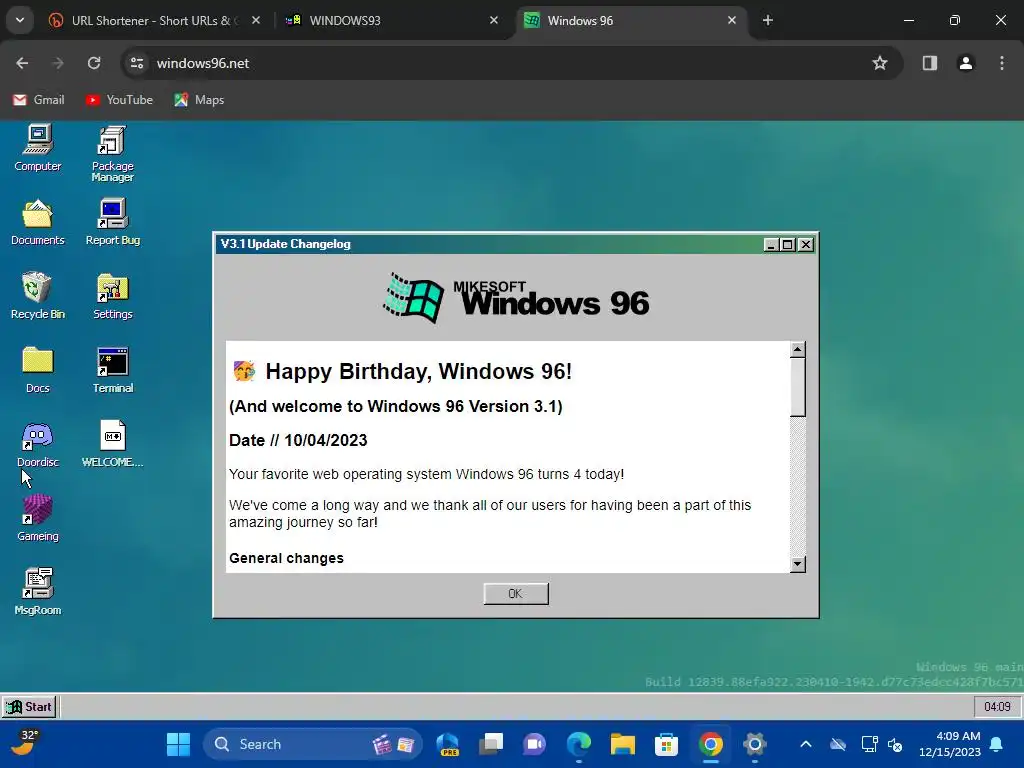Viewport: 1024px width, 768px height.
Task: Close the V3.1 Update Changelog window
Action: click(x=806, y=244)
